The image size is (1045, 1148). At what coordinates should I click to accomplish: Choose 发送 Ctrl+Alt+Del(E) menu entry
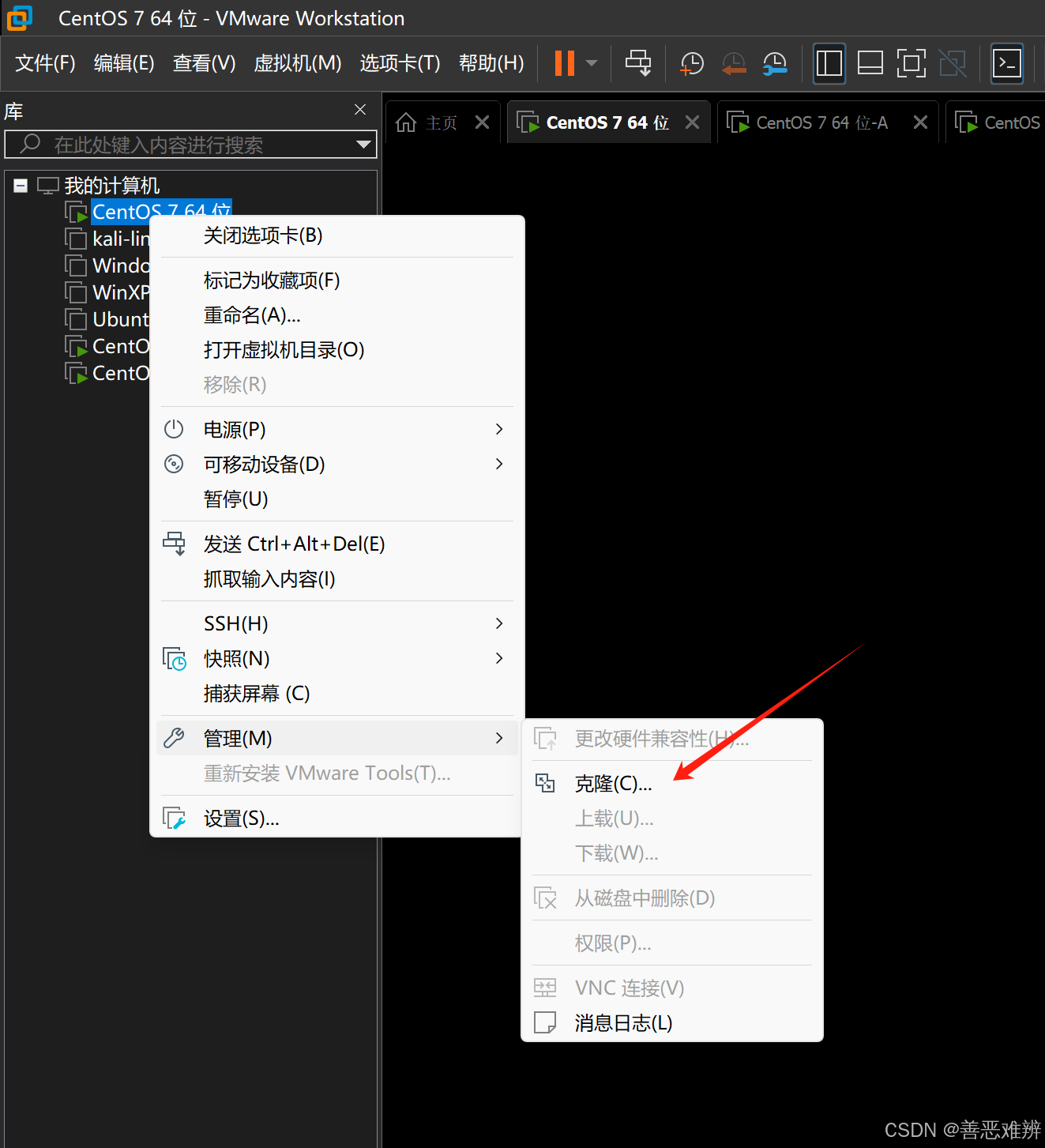(x=337, y=544)
